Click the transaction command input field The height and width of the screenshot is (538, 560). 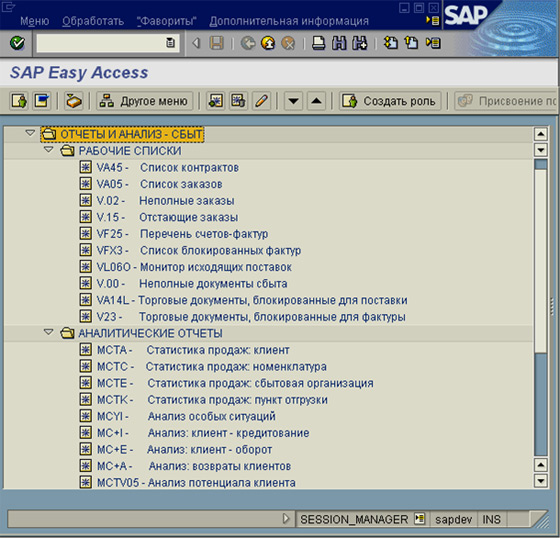(108, 43)
